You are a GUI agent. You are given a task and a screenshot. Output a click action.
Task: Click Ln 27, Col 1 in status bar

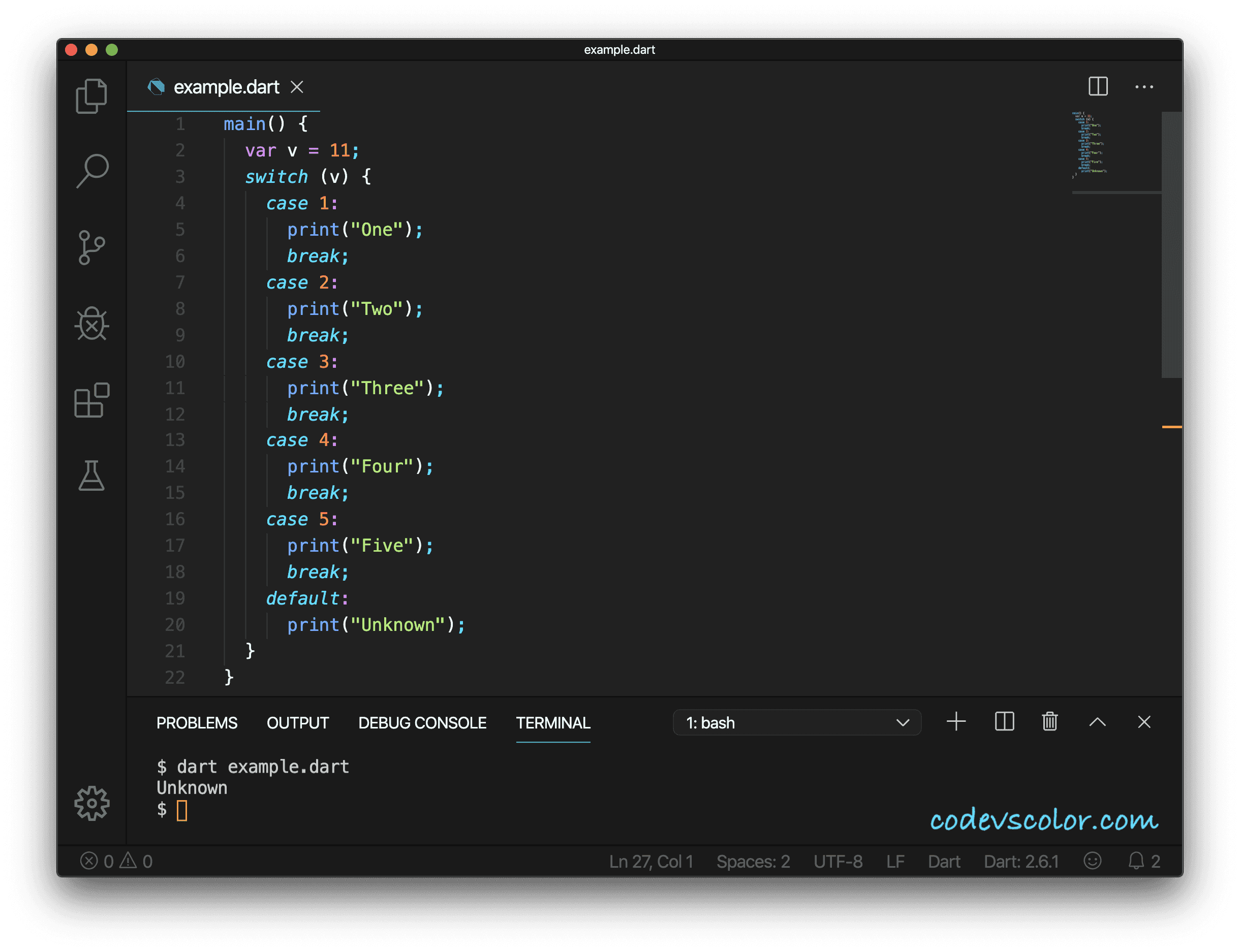[x=651, y=862]
